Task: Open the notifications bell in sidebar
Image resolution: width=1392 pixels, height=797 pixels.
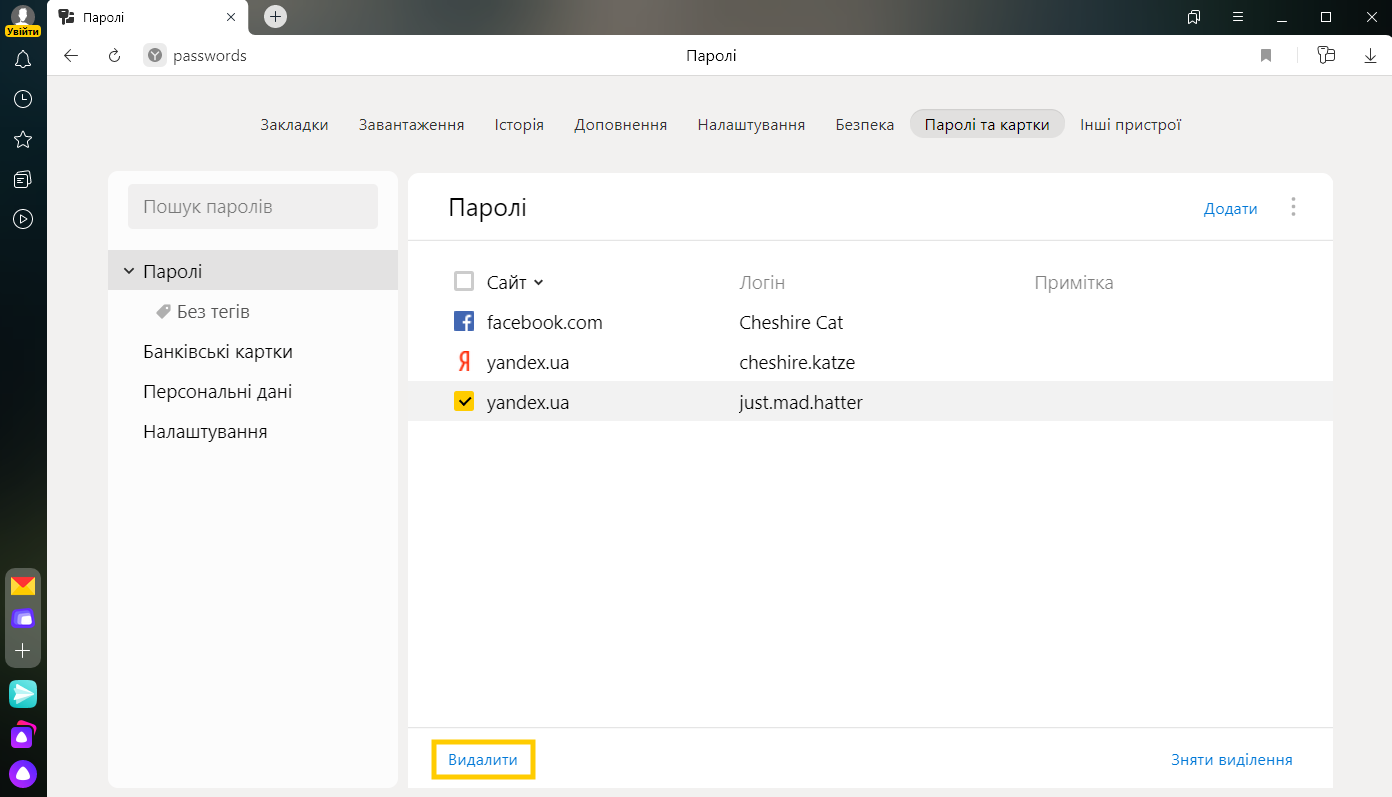Action: (x=23, y=60)
